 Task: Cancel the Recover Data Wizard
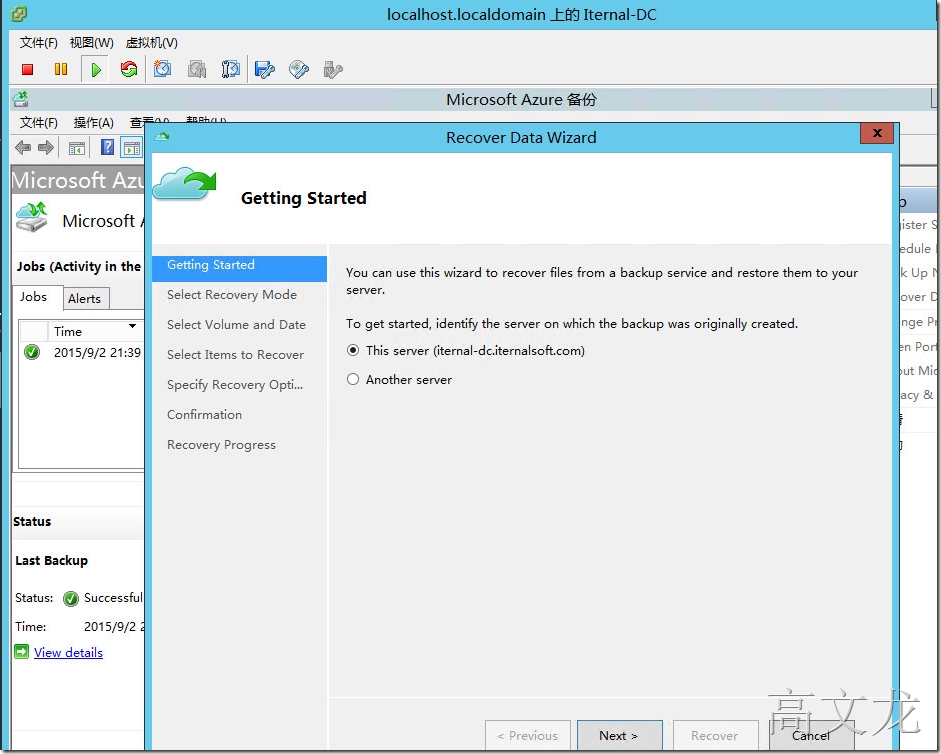coord(811,735)
